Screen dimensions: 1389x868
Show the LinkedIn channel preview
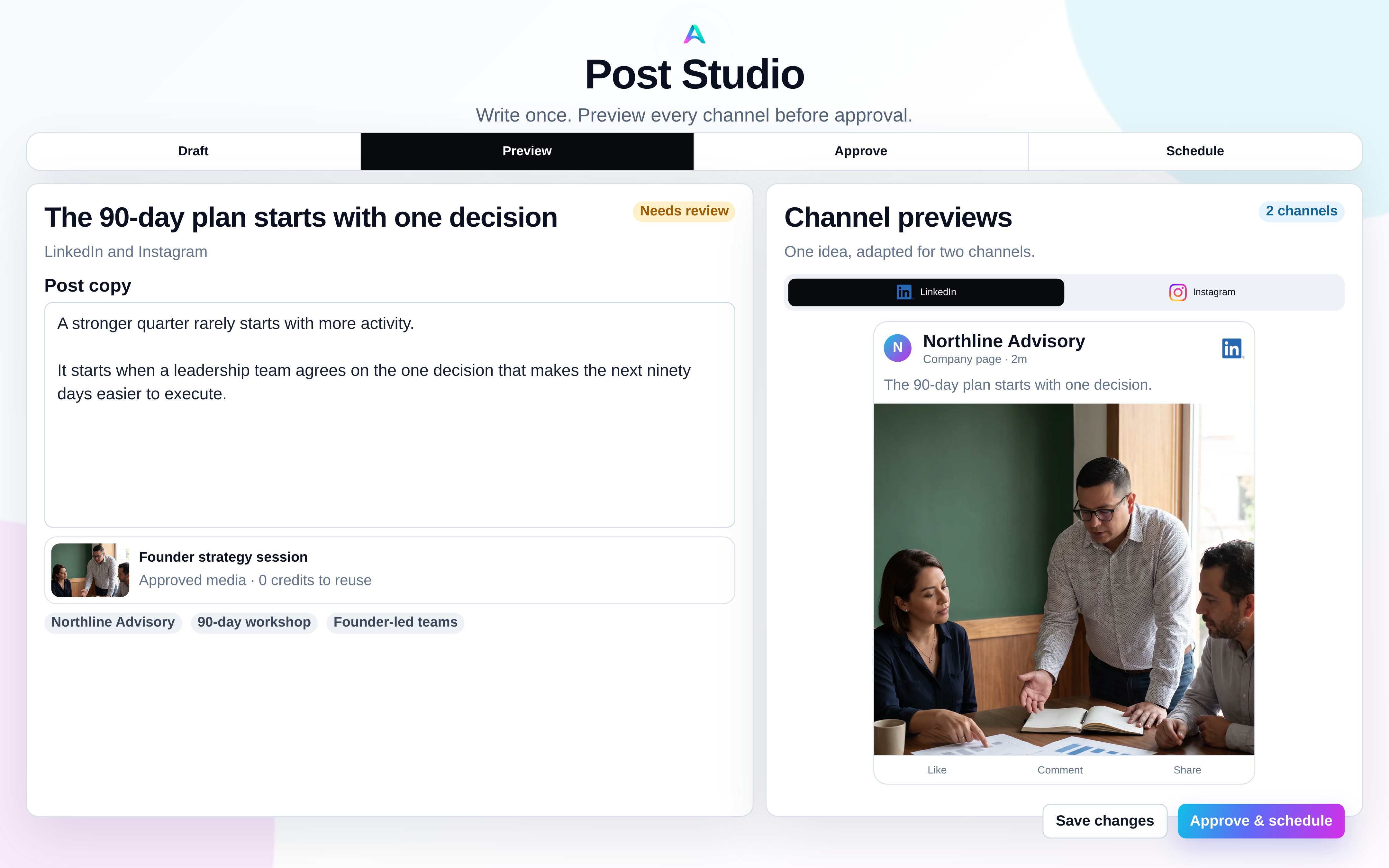click(x=926, y=292)
